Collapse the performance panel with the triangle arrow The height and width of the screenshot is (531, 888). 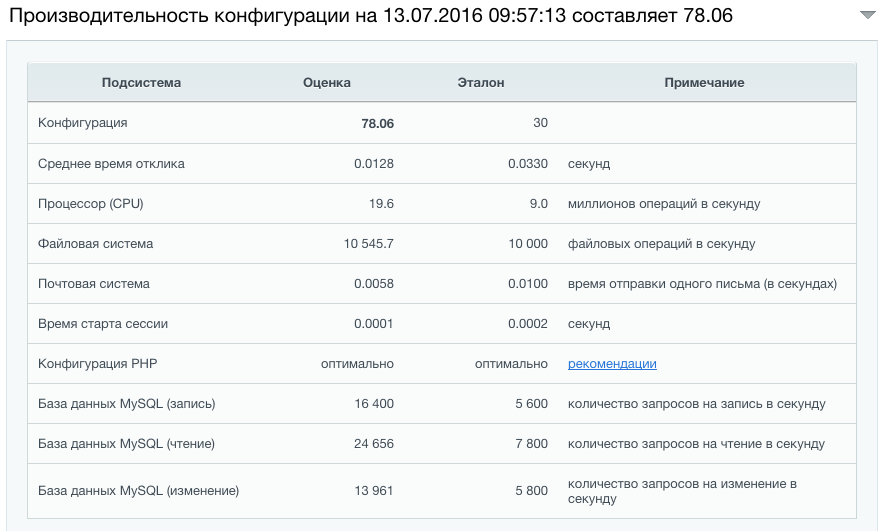tap(867, 15)
